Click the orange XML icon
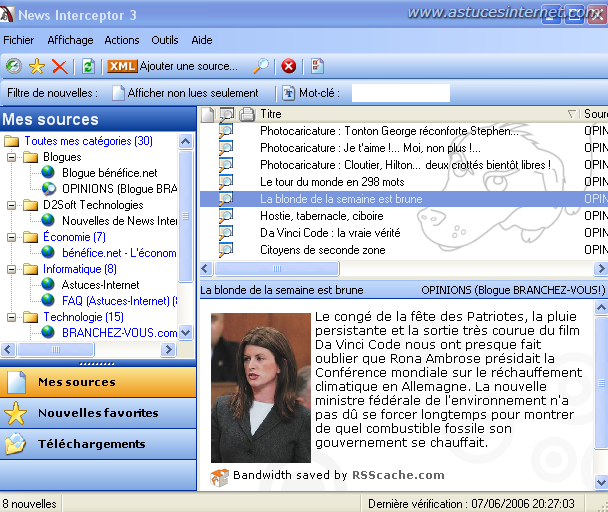The image size is (608, 512). [x=122, y=66]
